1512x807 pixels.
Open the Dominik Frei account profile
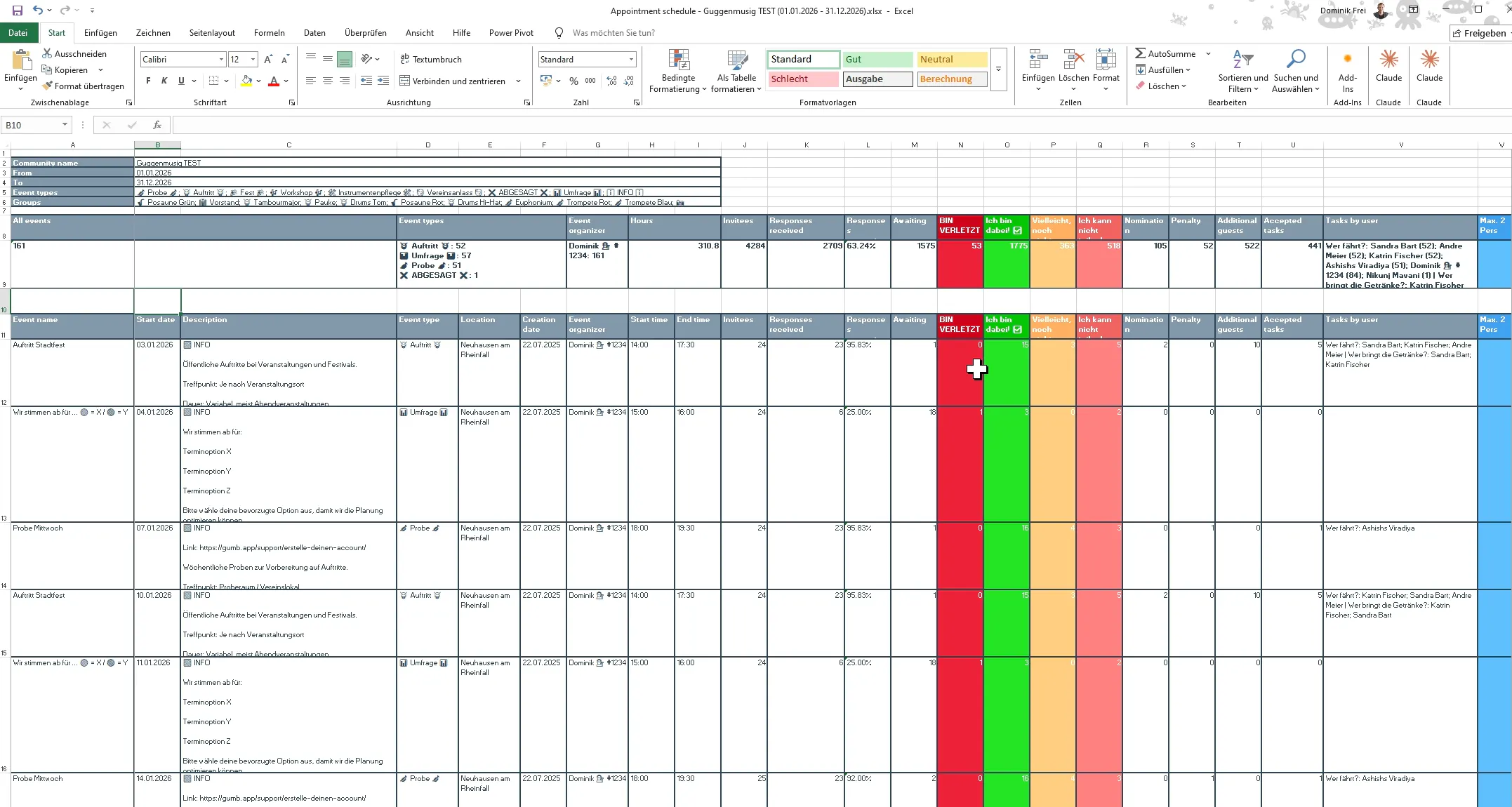pyautogui.click(x=1354, y=11)
